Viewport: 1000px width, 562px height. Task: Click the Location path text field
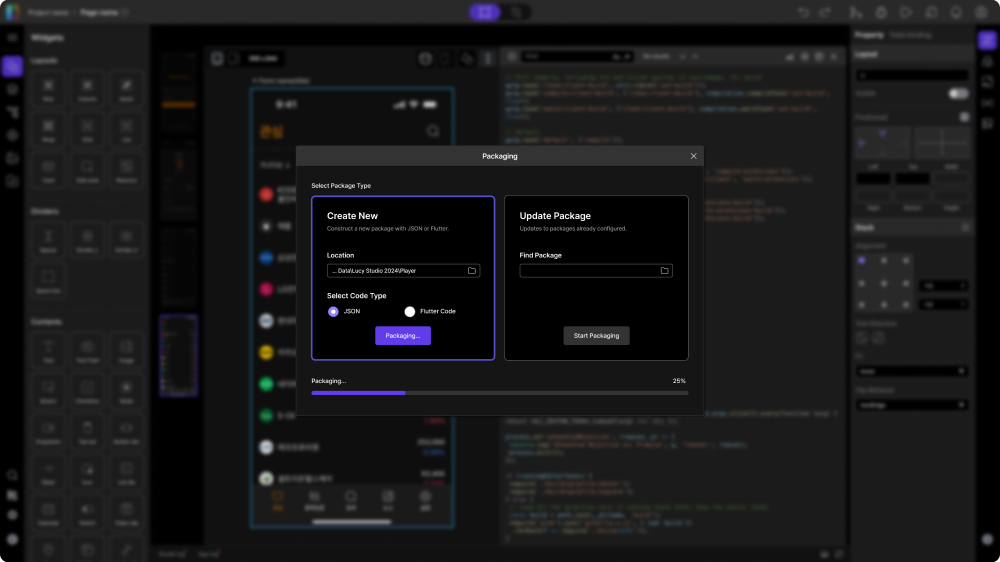coord(396,271)
